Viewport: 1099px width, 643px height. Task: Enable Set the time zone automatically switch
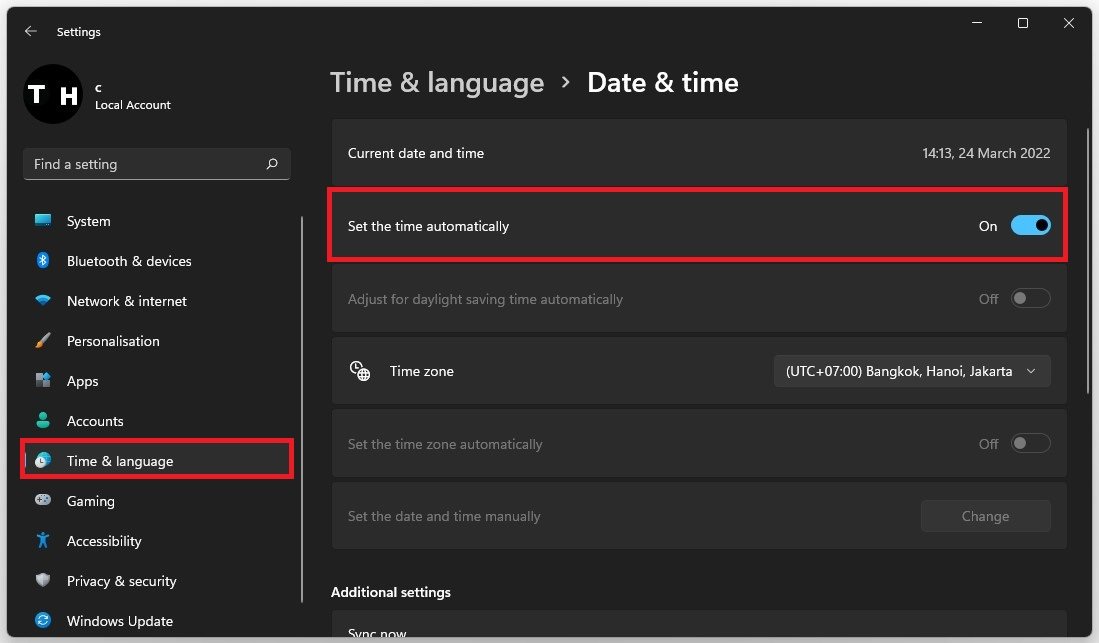click(x=1030, y=444)
